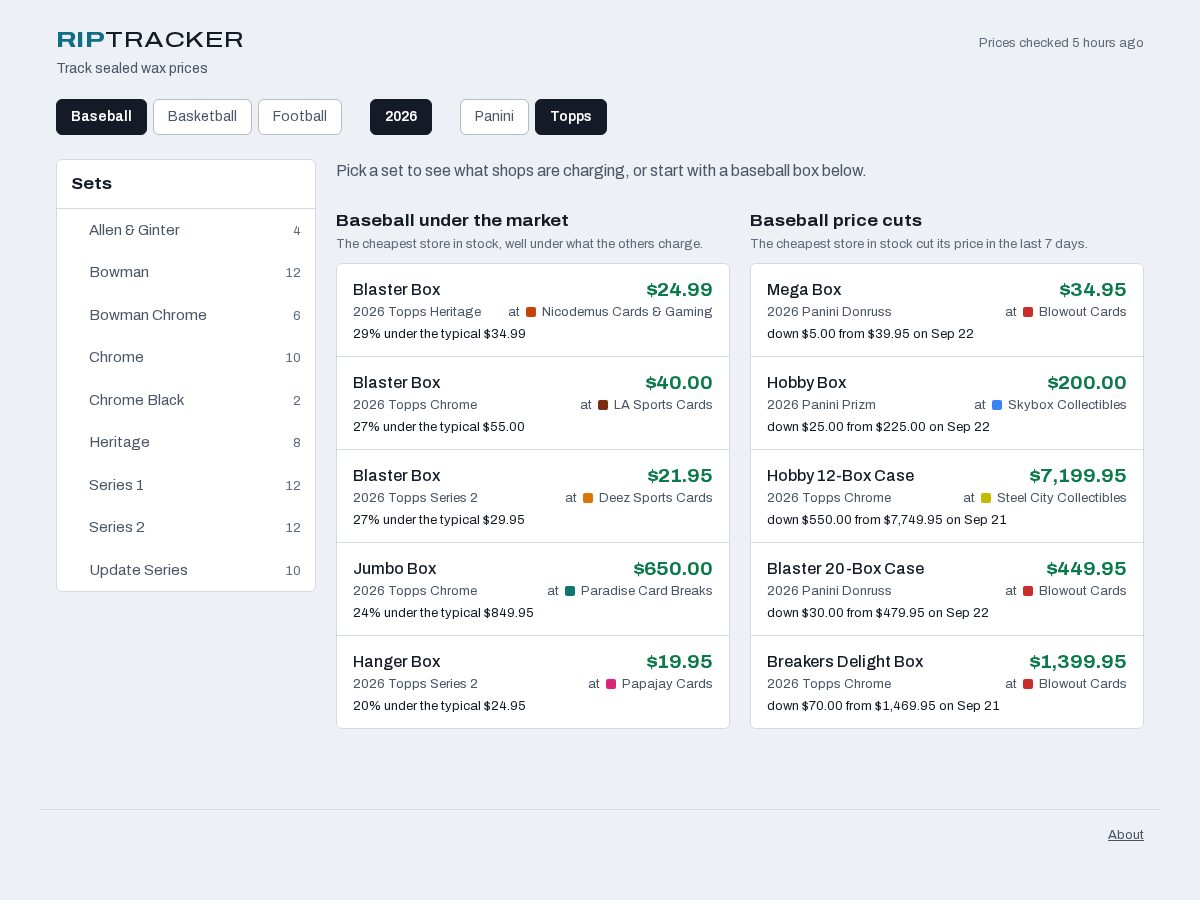Select the Bowman Chrome set
Image resolution: width=1200 pixels, height=900 pixels.
(x=186, y=315)
